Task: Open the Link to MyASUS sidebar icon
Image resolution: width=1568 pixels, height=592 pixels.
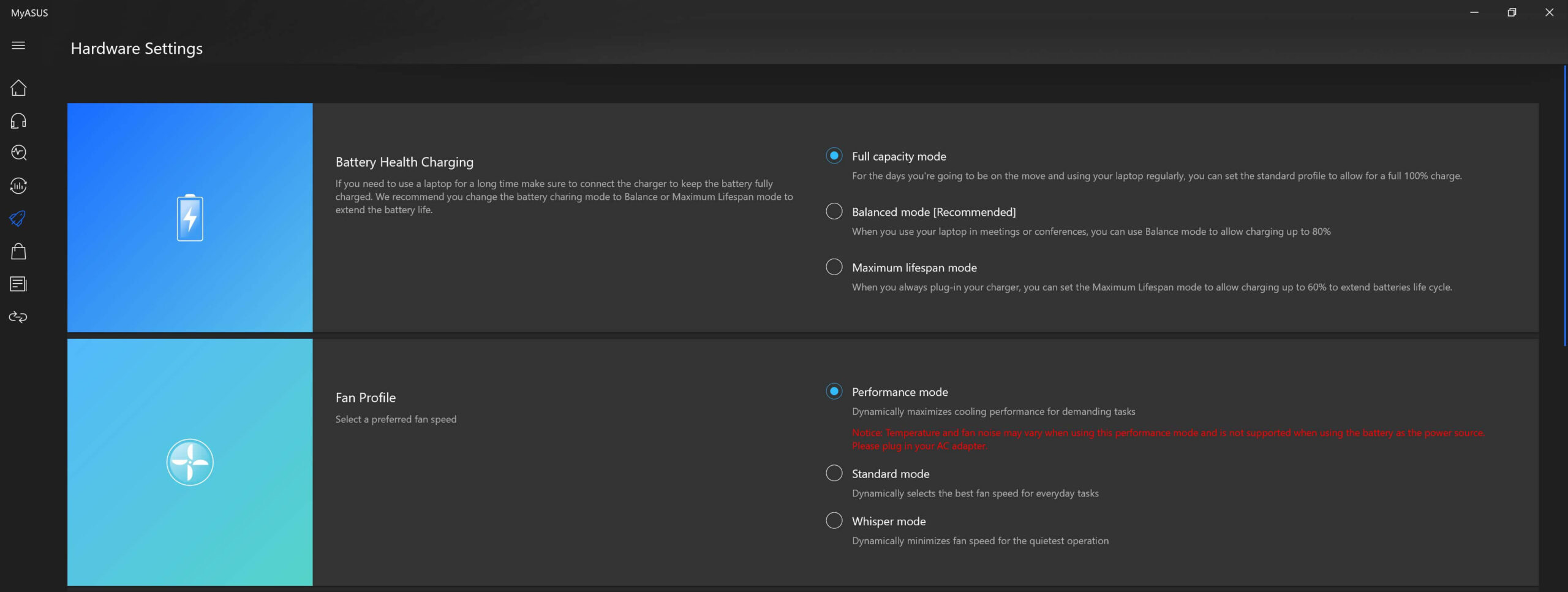Action: 18,317
